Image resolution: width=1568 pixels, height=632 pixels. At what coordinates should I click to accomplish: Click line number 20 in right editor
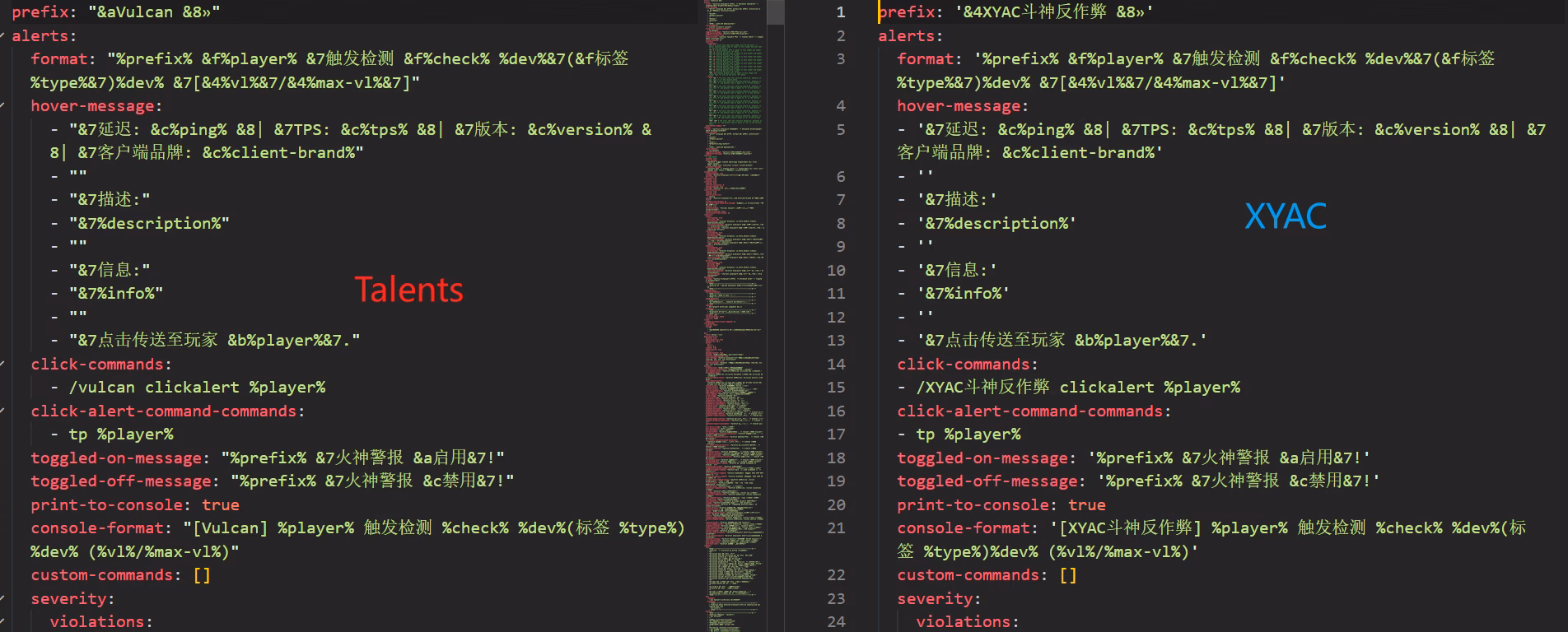click(x=836, y=505)
